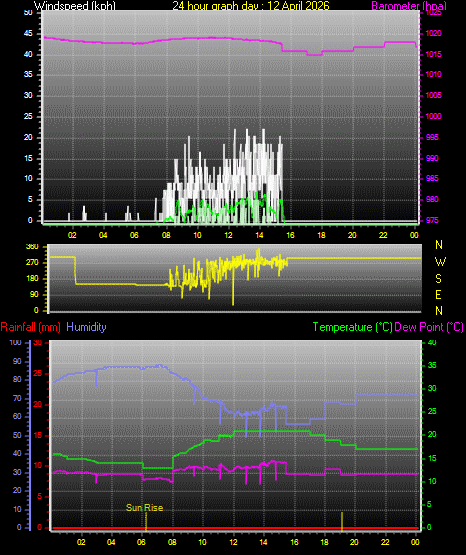Viewport: 466px width, 555px height.
Task: Click the yellow sunset tick near hour 19
Action: (x=342, y=521)
